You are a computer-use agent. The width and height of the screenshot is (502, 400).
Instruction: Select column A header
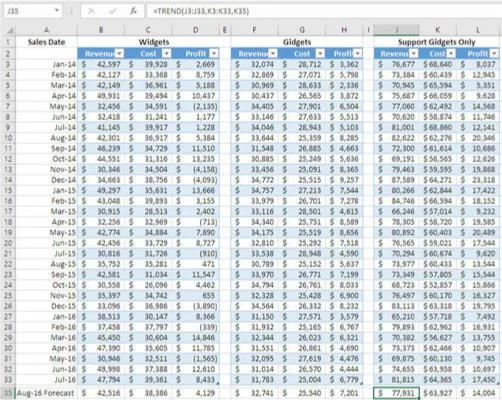click(46, 30)
